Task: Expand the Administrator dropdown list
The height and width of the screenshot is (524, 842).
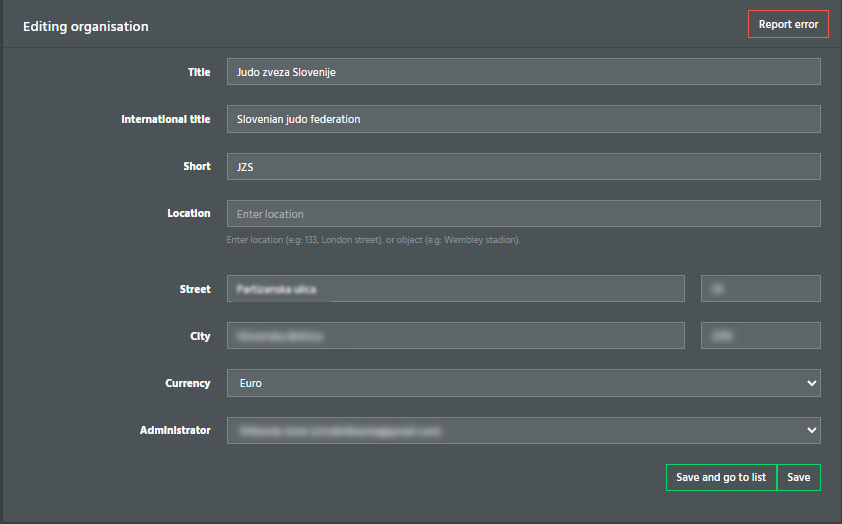Action: 524,431
